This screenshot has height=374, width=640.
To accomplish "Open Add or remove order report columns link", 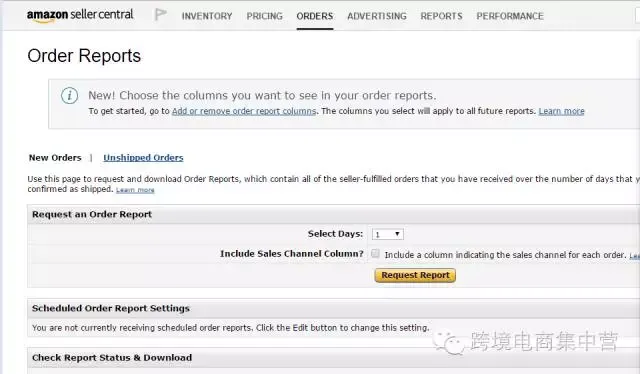I will 244,111.
